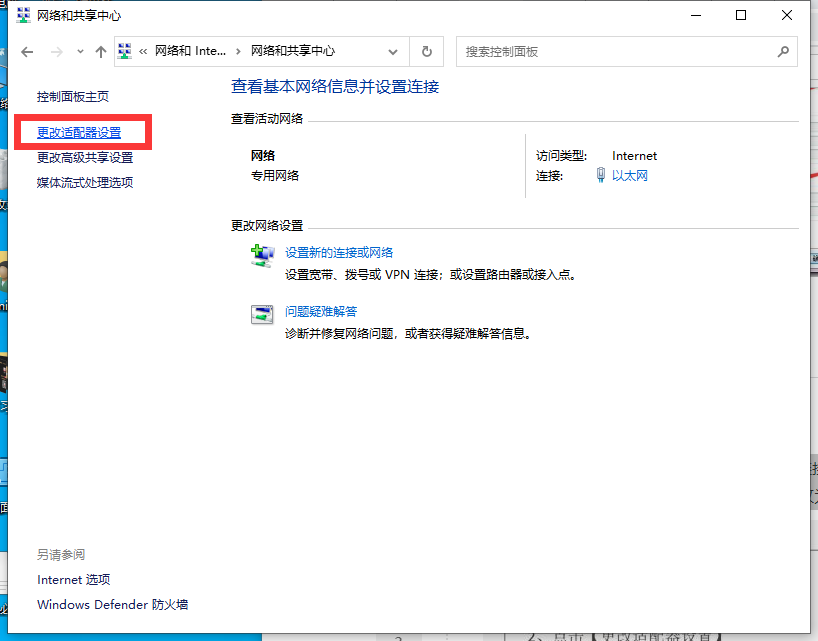818x641 pixels.
Task: Click the troubleshoot problems icon
Action: (x=262, y=314)
